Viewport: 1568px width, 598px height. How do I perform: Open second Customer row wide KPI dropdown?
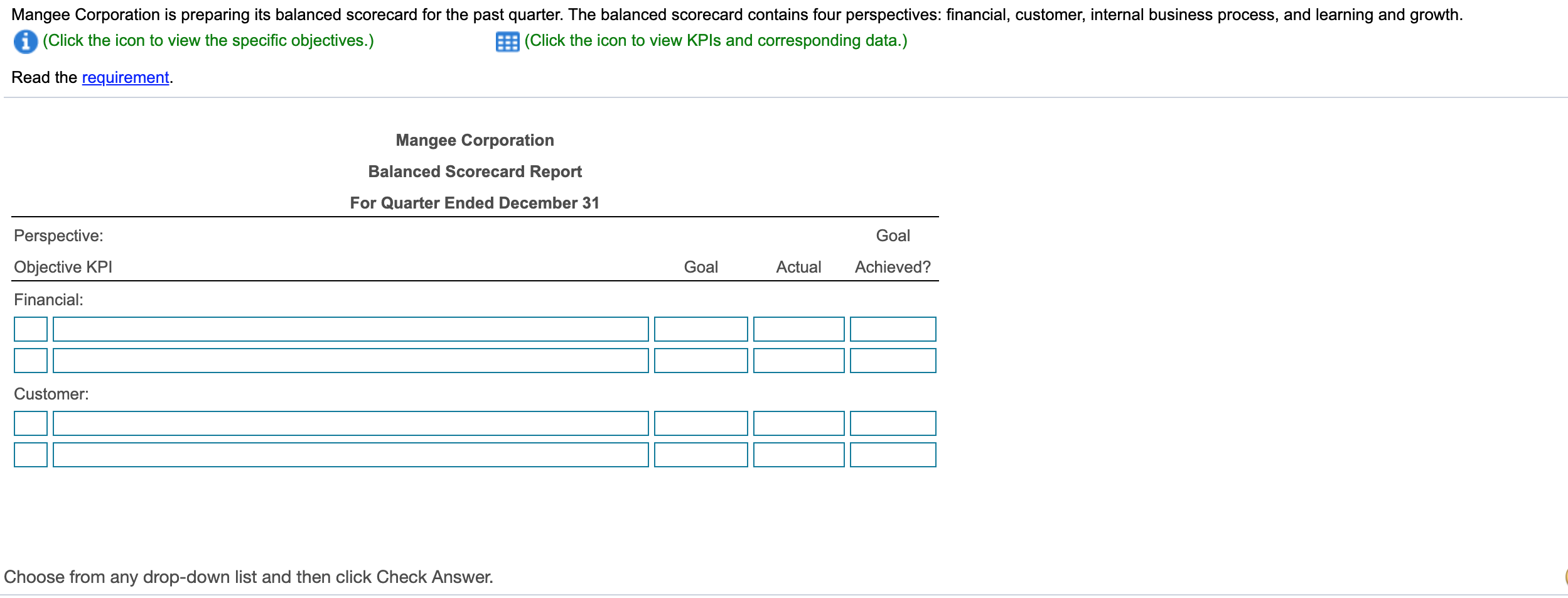tap(350, 455)
